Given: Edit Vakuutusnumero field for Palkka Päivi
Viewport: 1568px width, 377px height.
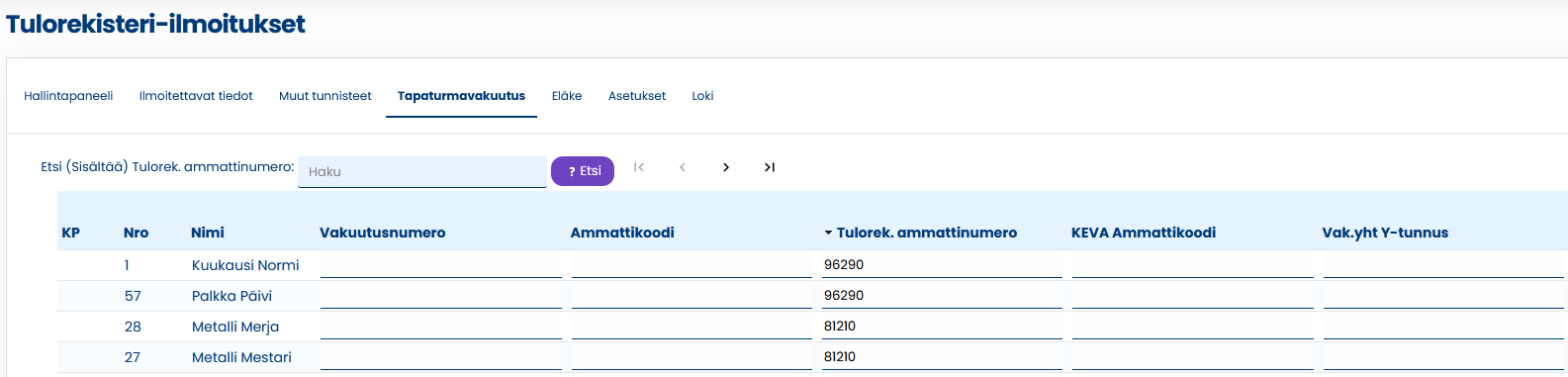Looking at the screenshot, I should coord(441,296).
